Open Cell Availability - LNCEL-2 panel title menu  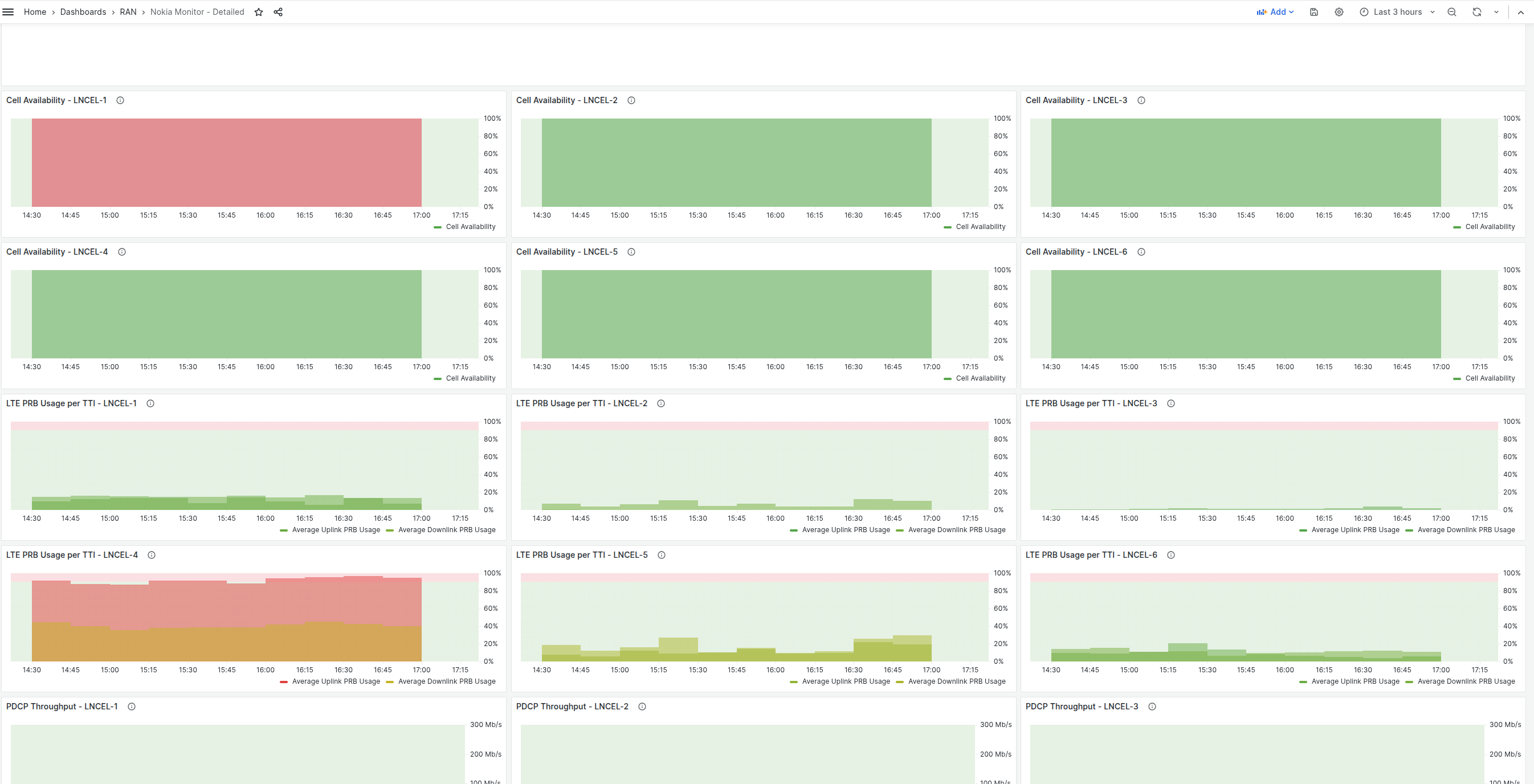[x=566, y=100]
